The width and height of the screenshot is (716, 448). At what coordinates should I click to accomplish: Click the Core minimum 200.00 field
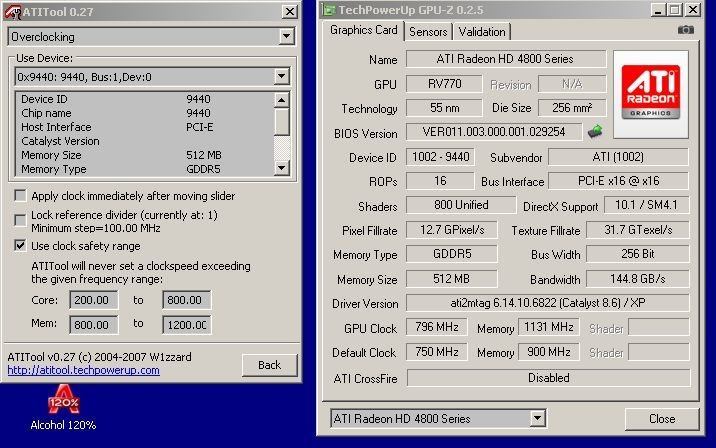(x=94, y=300)
